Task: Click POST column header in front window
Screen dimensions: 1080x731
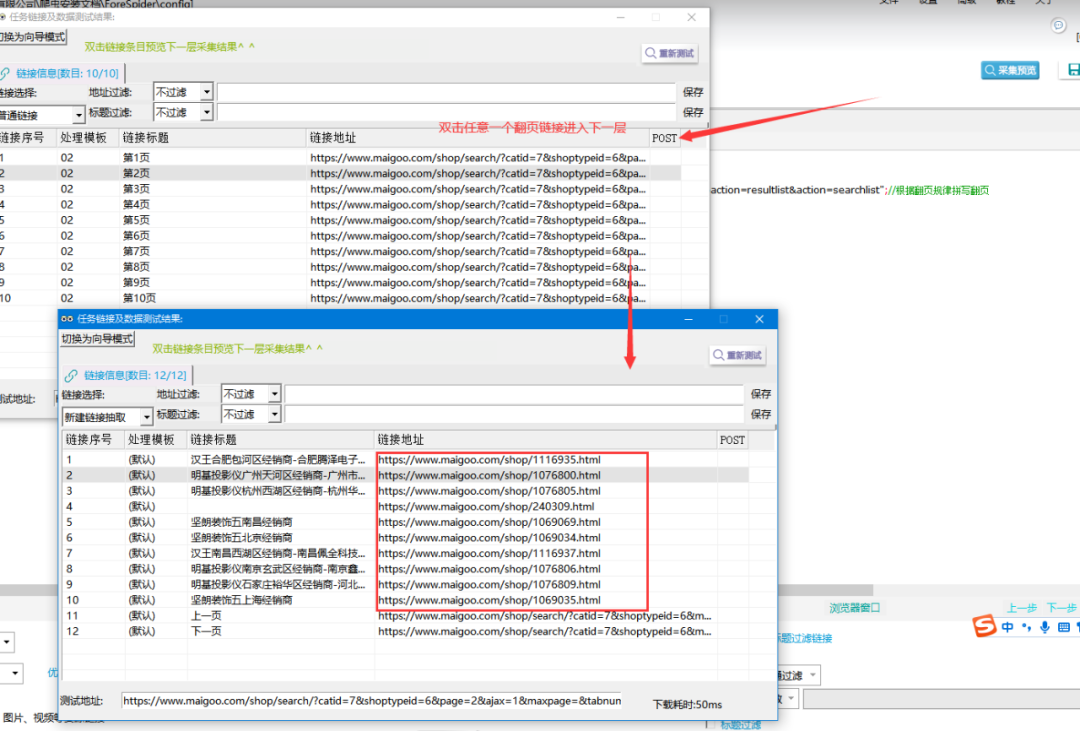Action: 732,440
